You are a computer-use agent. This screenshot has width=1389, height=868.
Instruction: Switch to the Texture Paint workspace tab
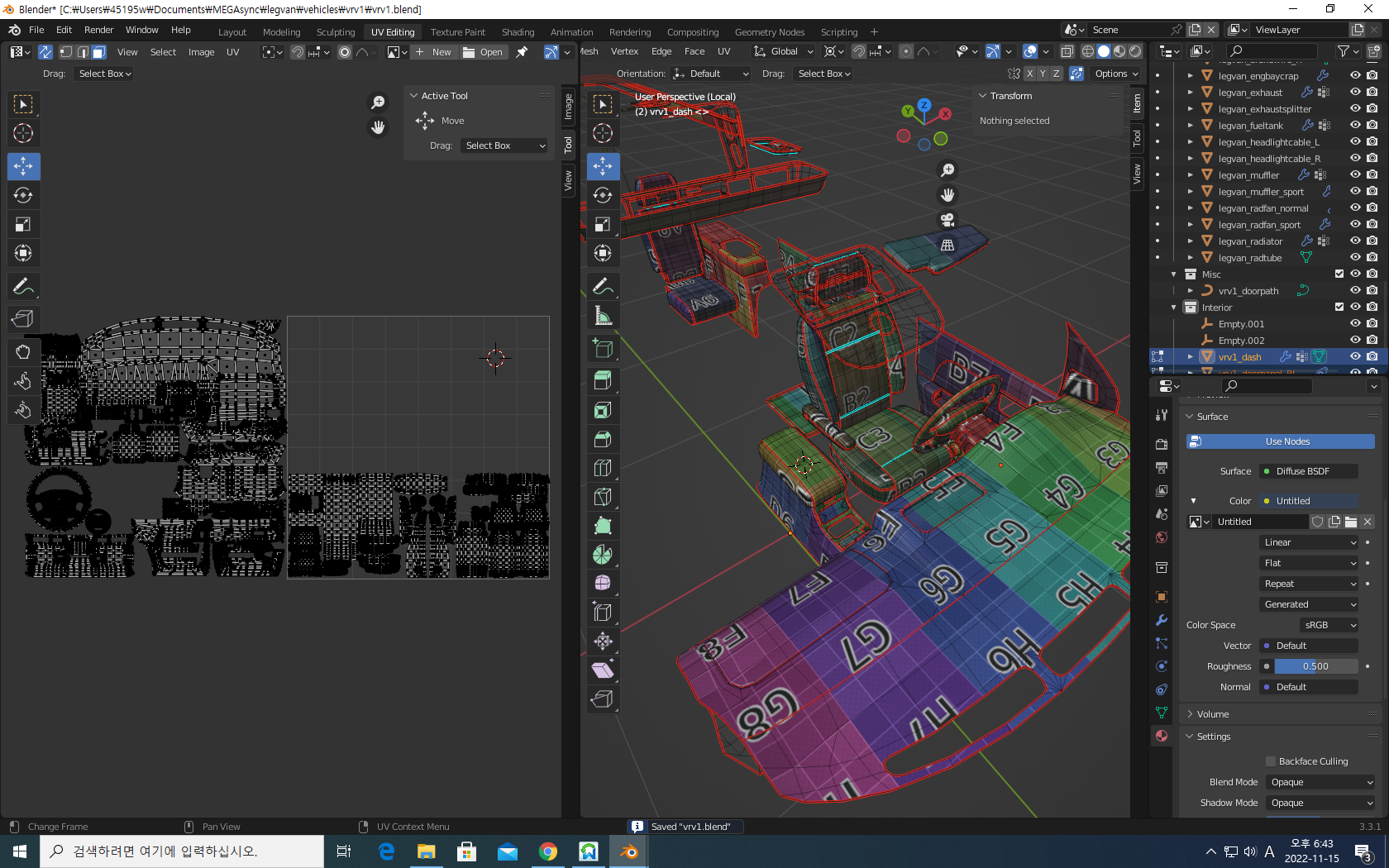(457, 32)
